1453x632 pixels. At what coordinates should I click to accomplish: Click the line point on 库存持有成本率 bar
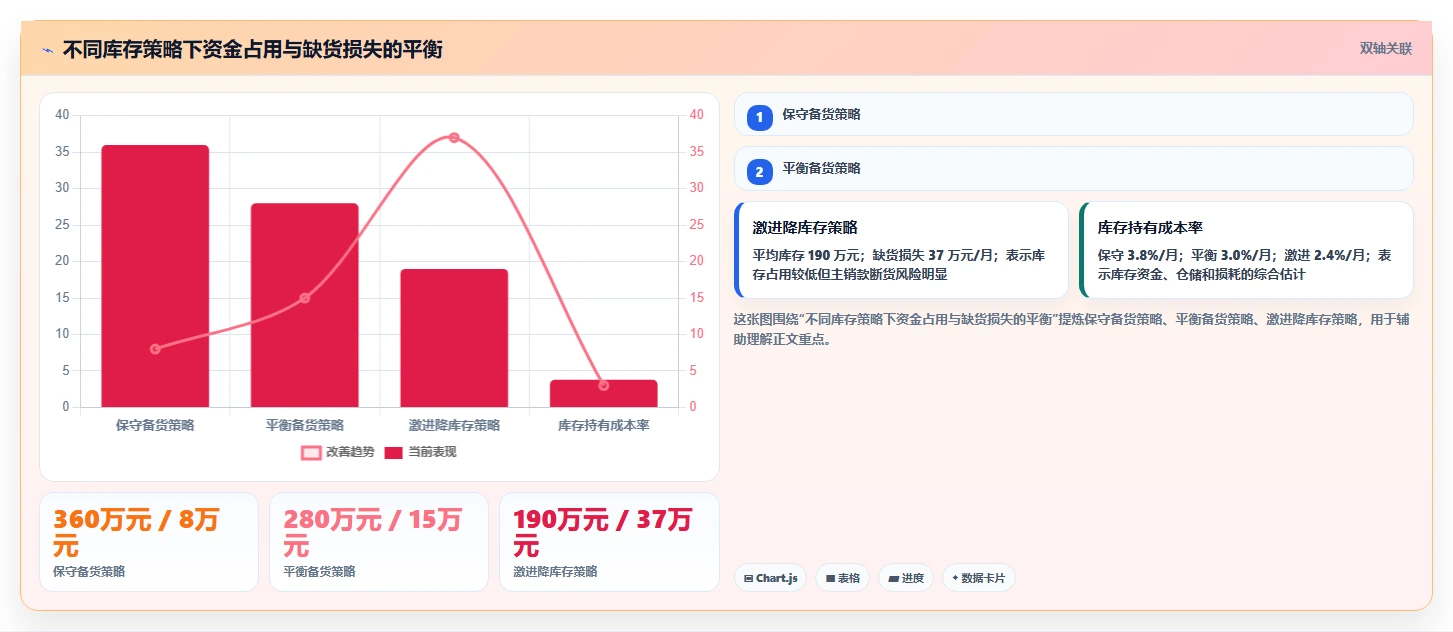604,385
